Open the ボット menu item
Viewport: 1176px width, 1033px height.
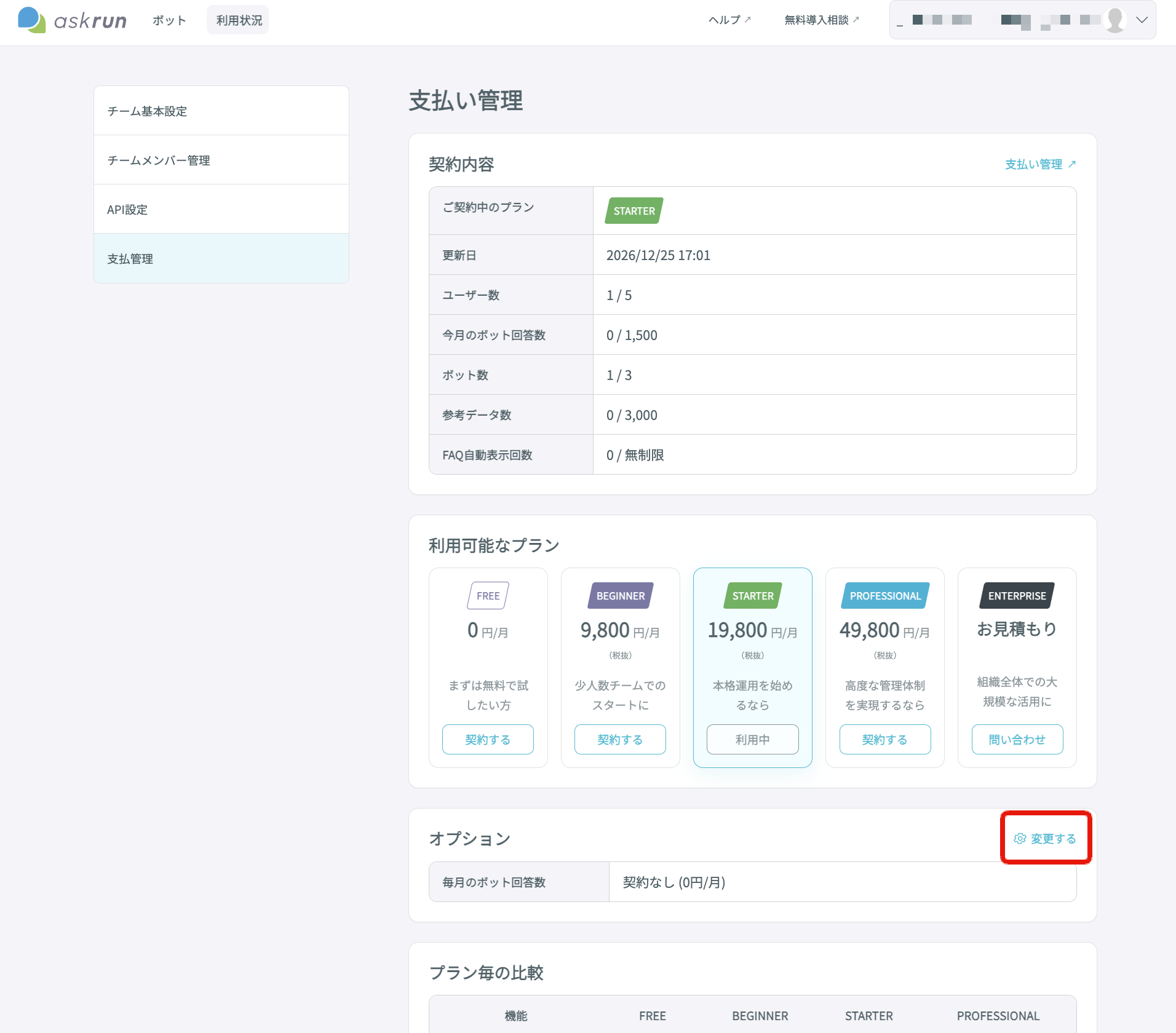[169, 20]
